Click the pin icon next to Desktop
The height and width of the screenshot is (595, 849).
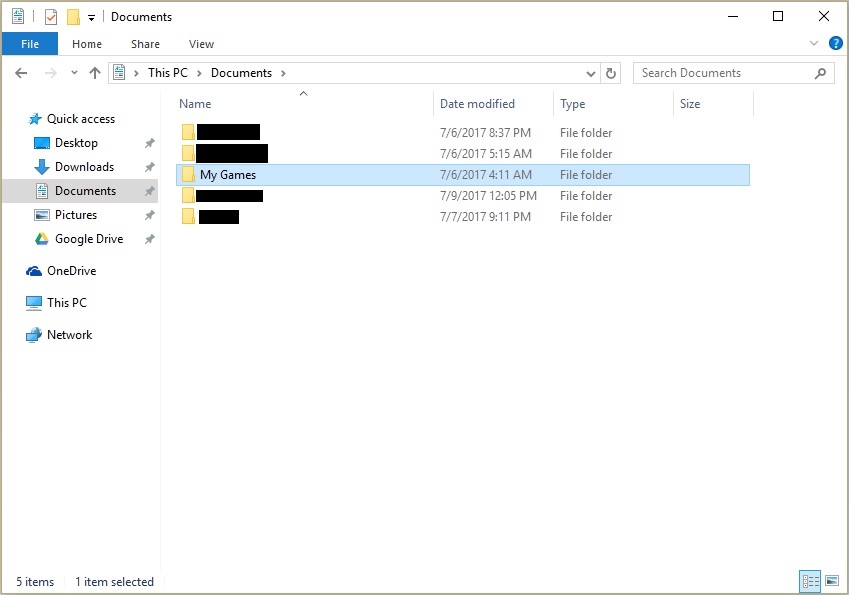tap(150, 143)
